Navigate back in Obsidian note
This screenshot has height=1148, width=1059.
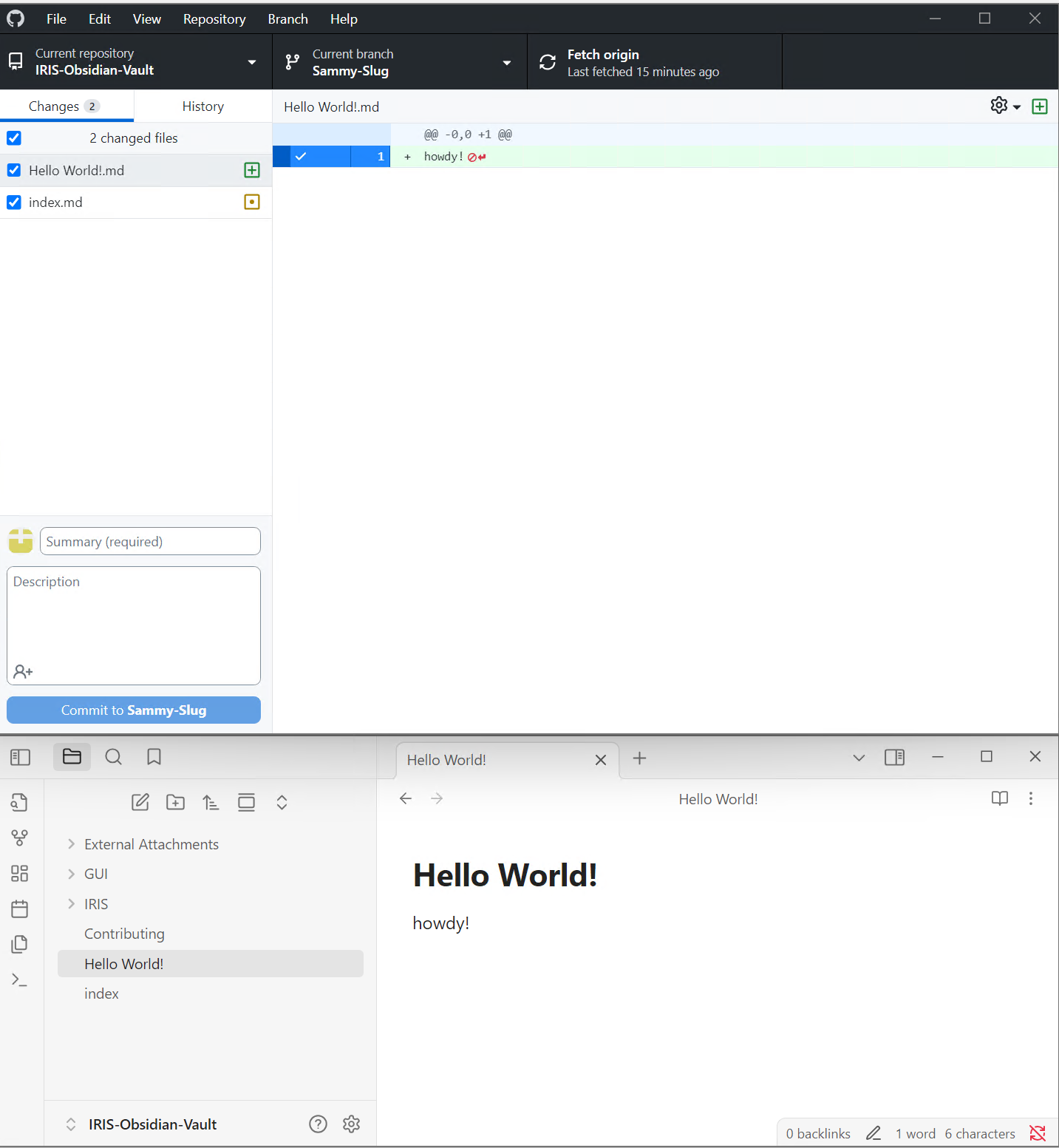(x=406, y=798)
